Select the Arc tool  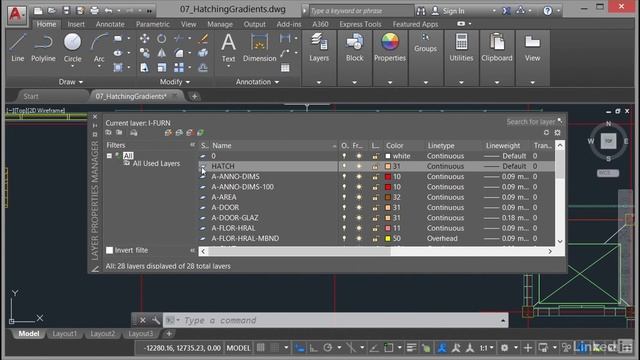pyautogui.click(x=99, y=48)
